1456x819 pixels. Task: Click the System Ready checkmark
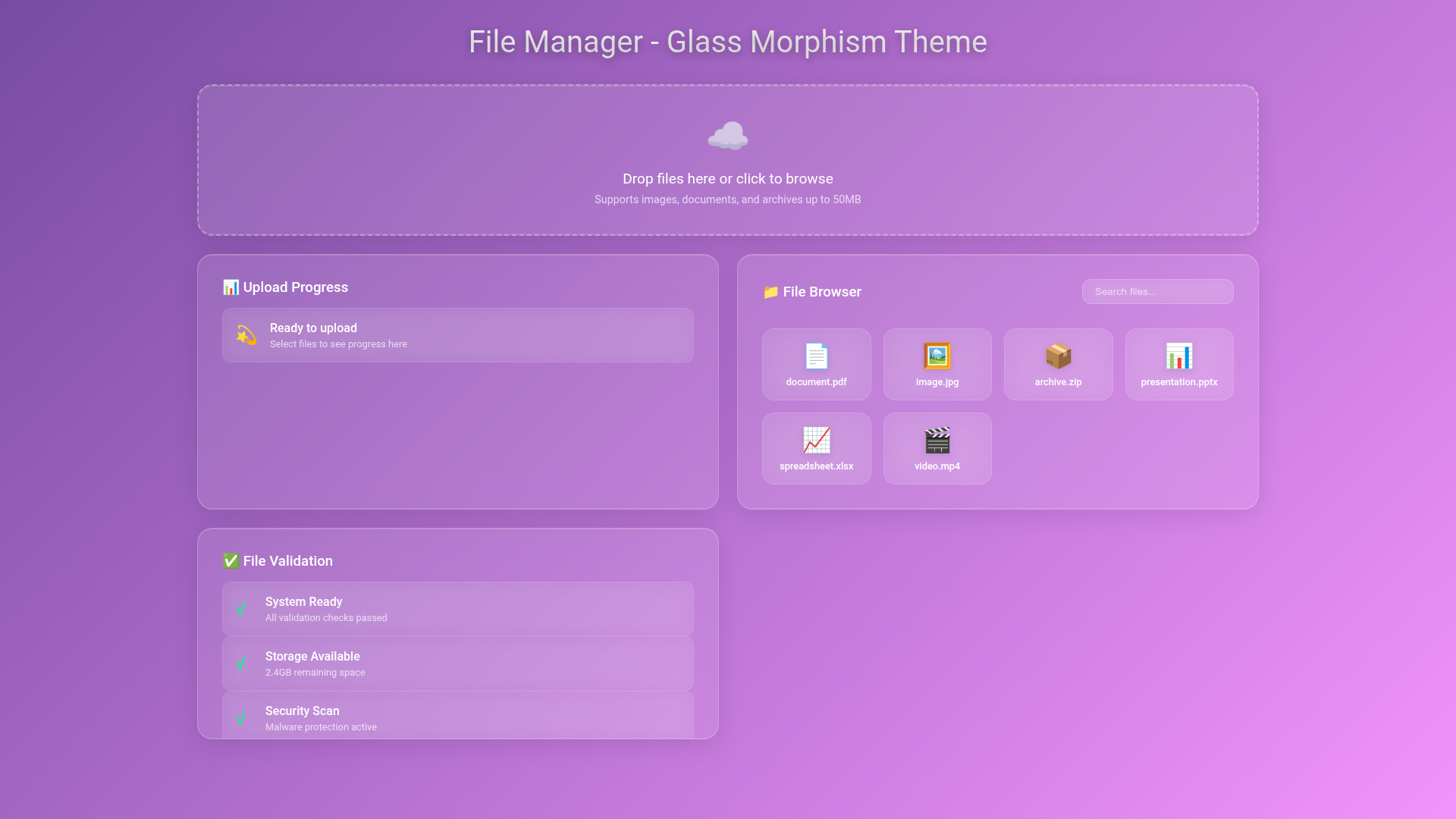tap(241, 609)
